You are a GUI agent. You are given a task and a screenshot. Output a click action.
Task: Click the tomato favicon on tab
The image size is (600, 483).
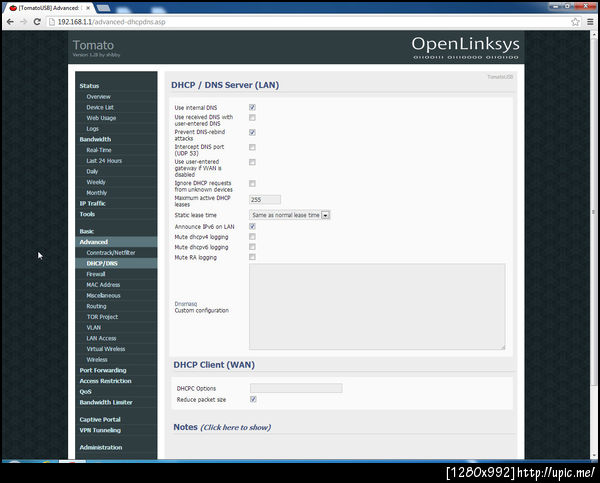[x=13, y=8]
